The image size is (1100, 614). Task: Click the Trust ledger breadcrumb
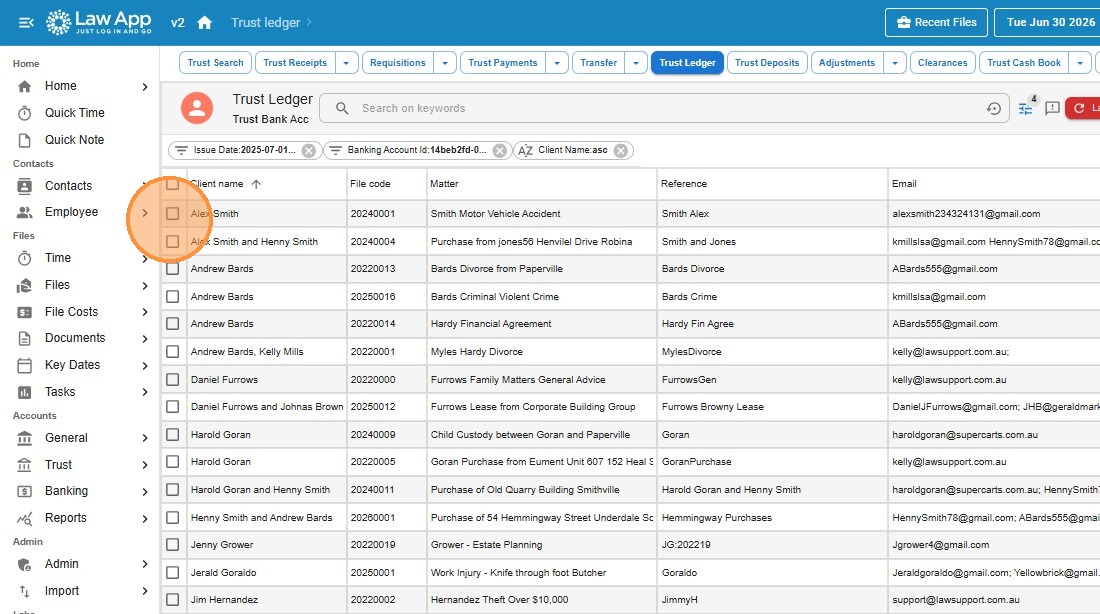click(265, 22)
